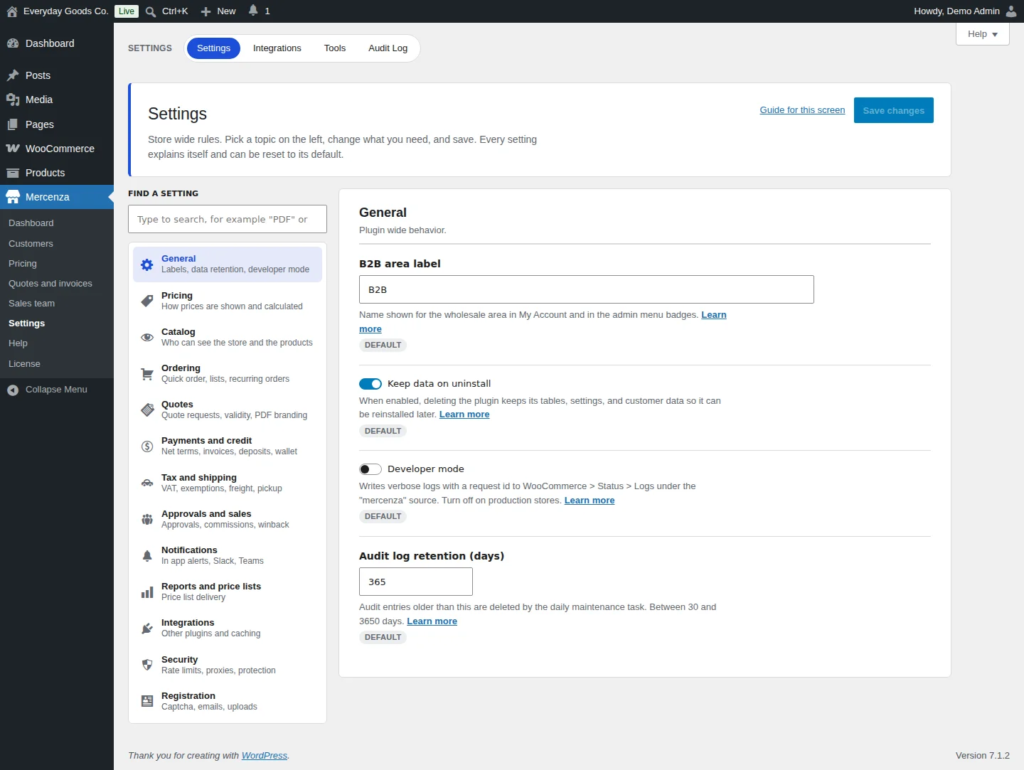1024x770 pixels.
Task: Enable the Developer mode toggle
Action: (x=370, y=470)
